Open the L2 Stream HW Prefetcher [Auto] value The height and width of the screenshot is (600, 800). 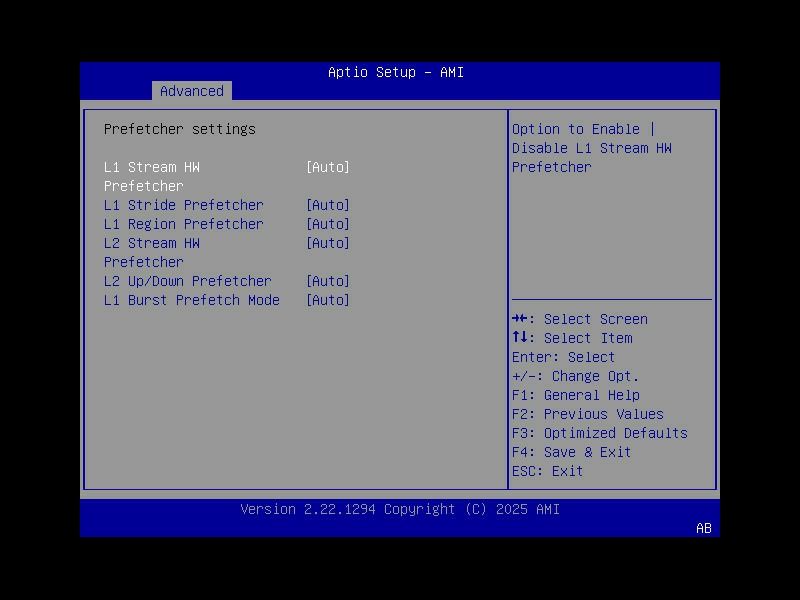click(x=328, y=243)
